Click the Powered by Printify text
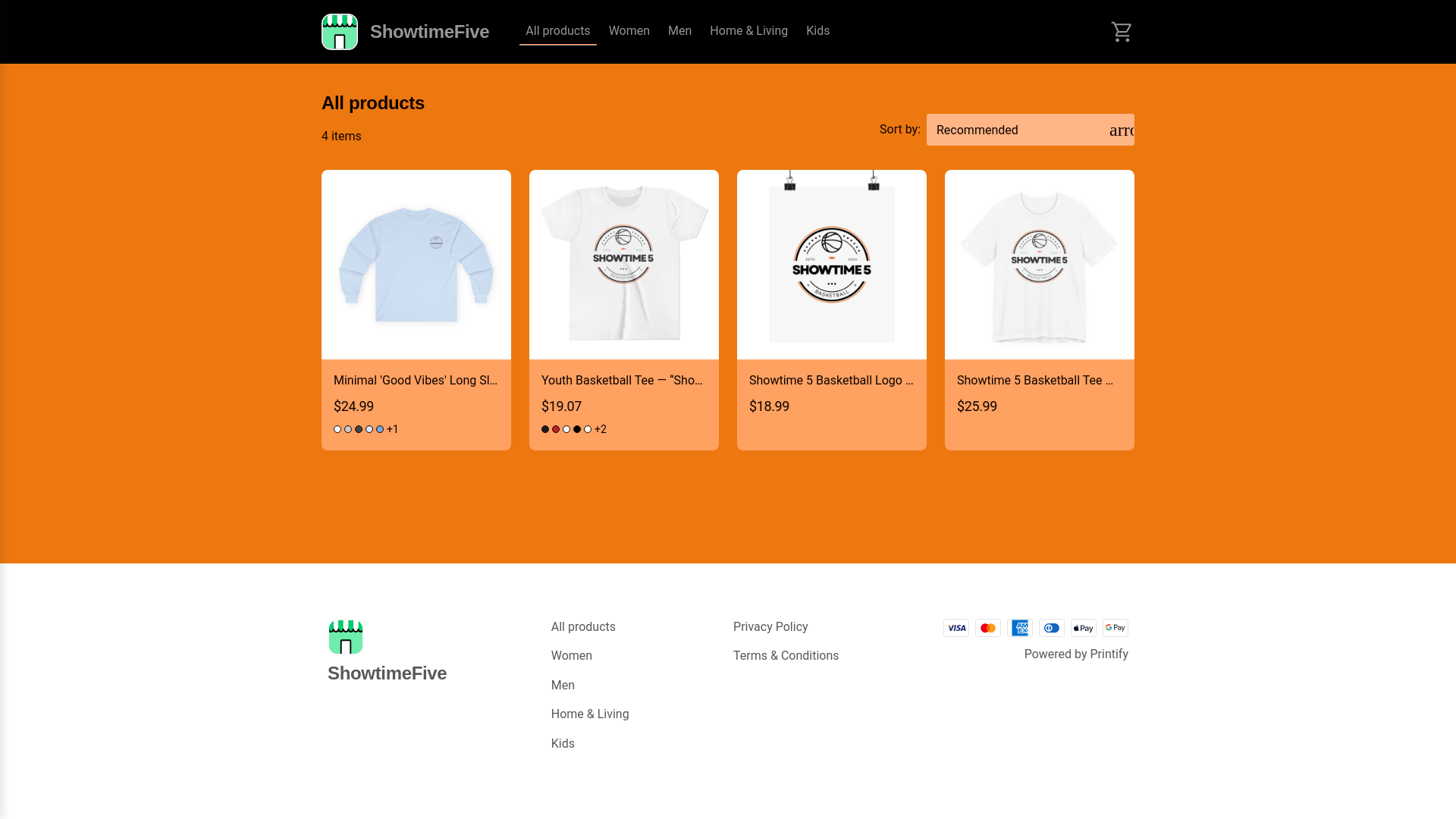The height and width of the screenshot is (819, 1456). (1076, 654)
